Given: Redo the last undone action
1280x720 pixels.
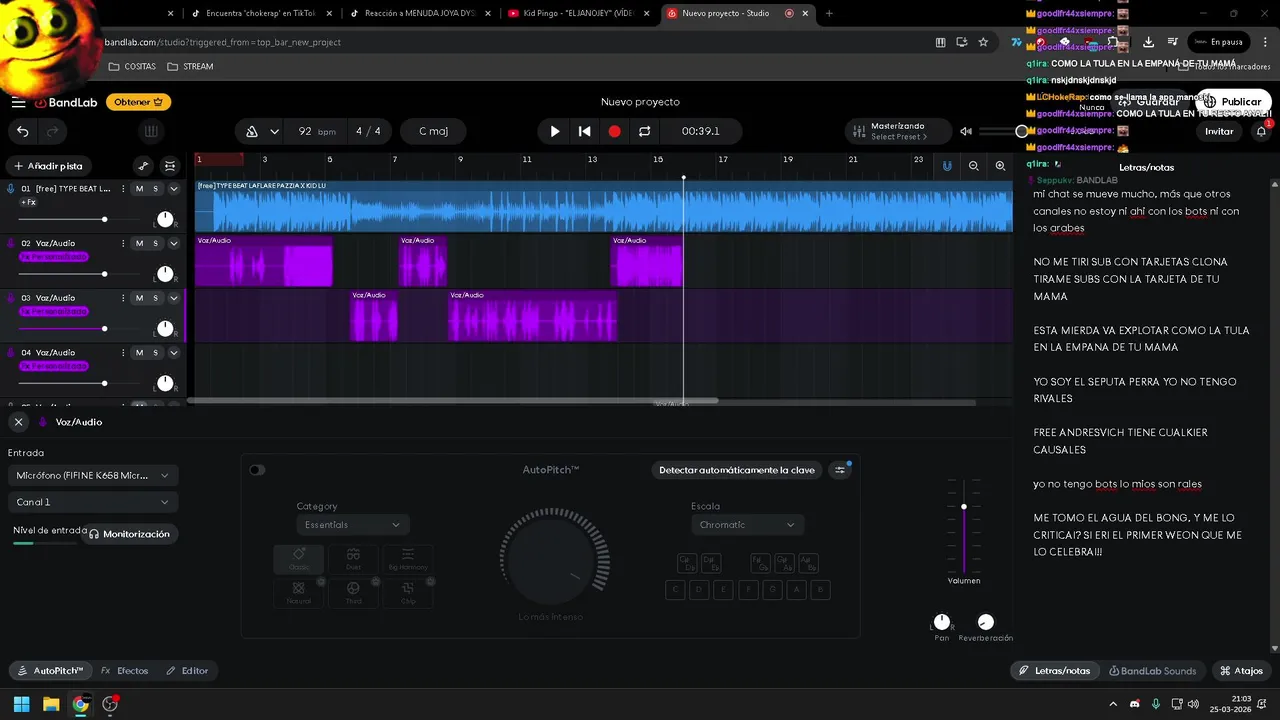Looking at the screenshot, I should [x=53, y=131].
